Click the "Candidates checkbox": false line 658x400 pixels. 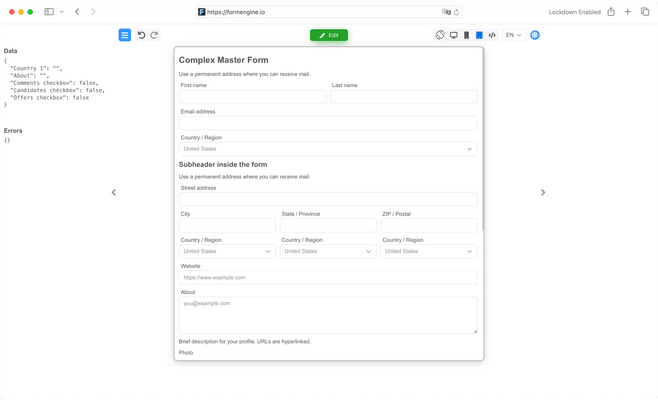[57, 90]
